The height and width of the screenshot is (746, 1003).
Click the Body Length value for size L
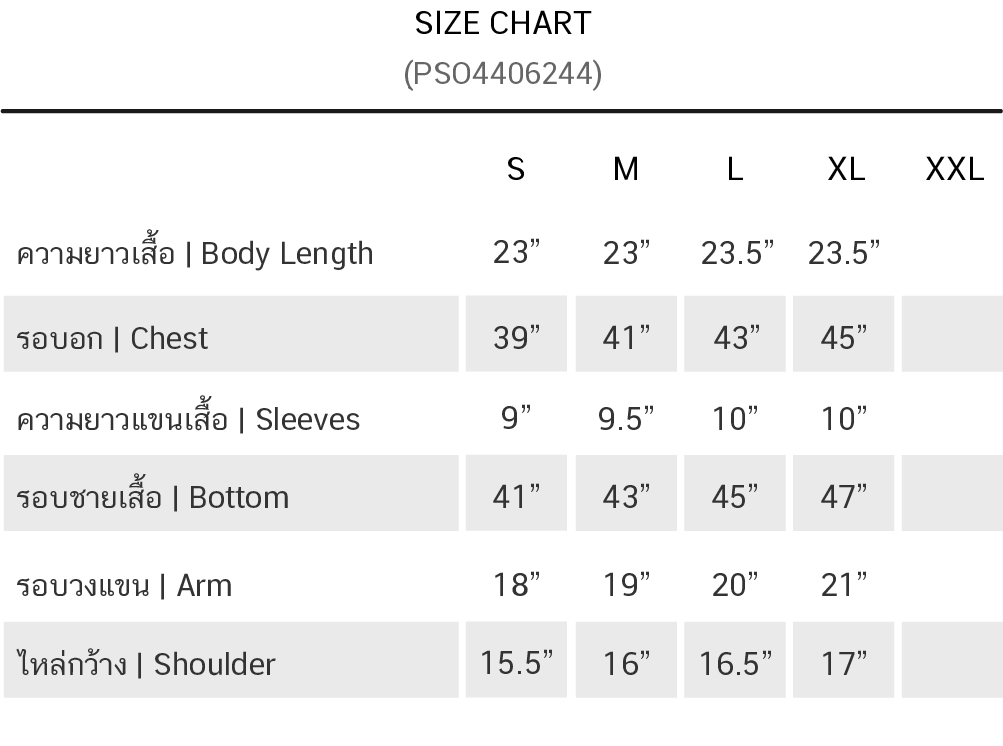pyautogui.click(x=737, y=253)
